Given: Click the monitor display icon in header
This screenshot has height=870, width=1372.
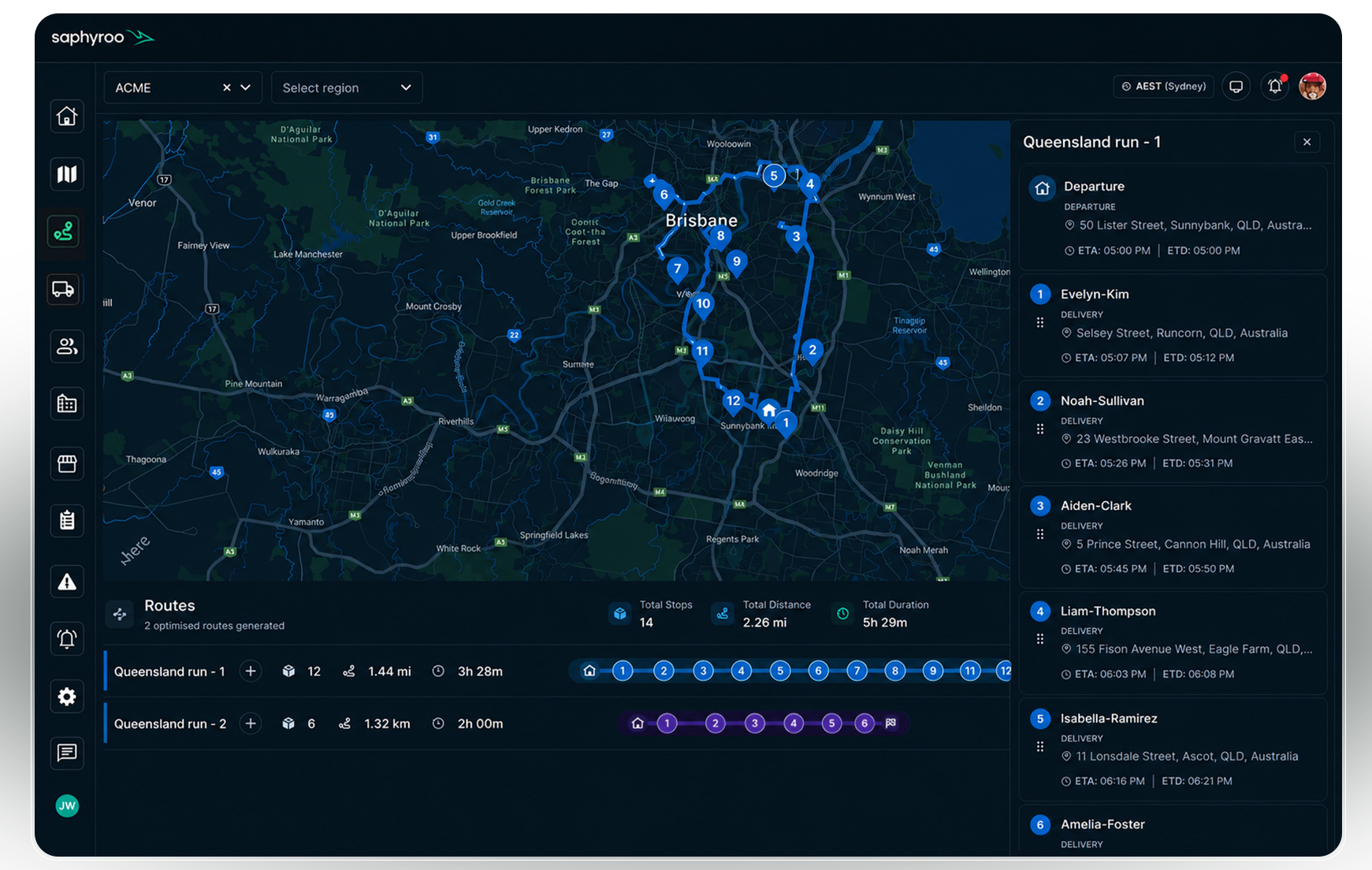Looking at the screenshot, I should [1236, 87].
